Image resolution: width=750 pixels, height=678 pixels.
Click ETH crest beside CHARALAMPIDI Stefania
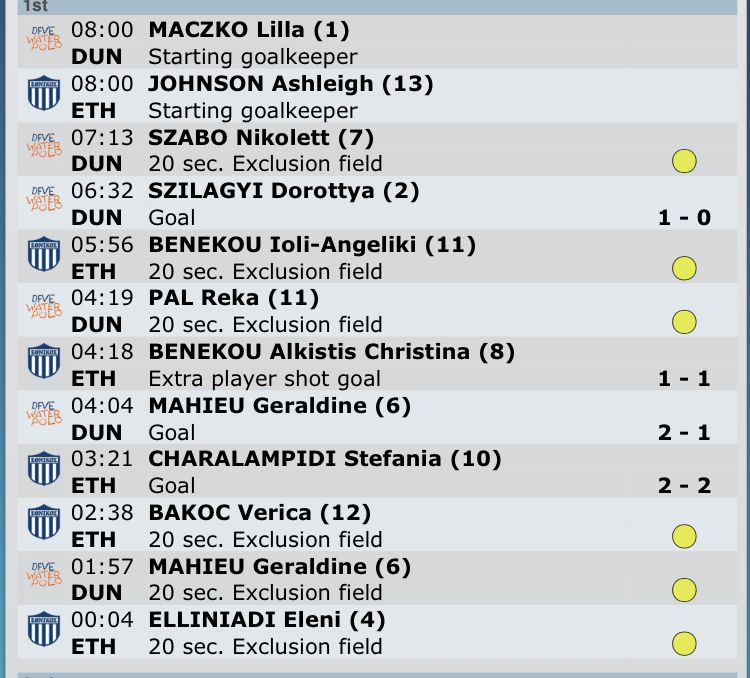tap(43, 470)
